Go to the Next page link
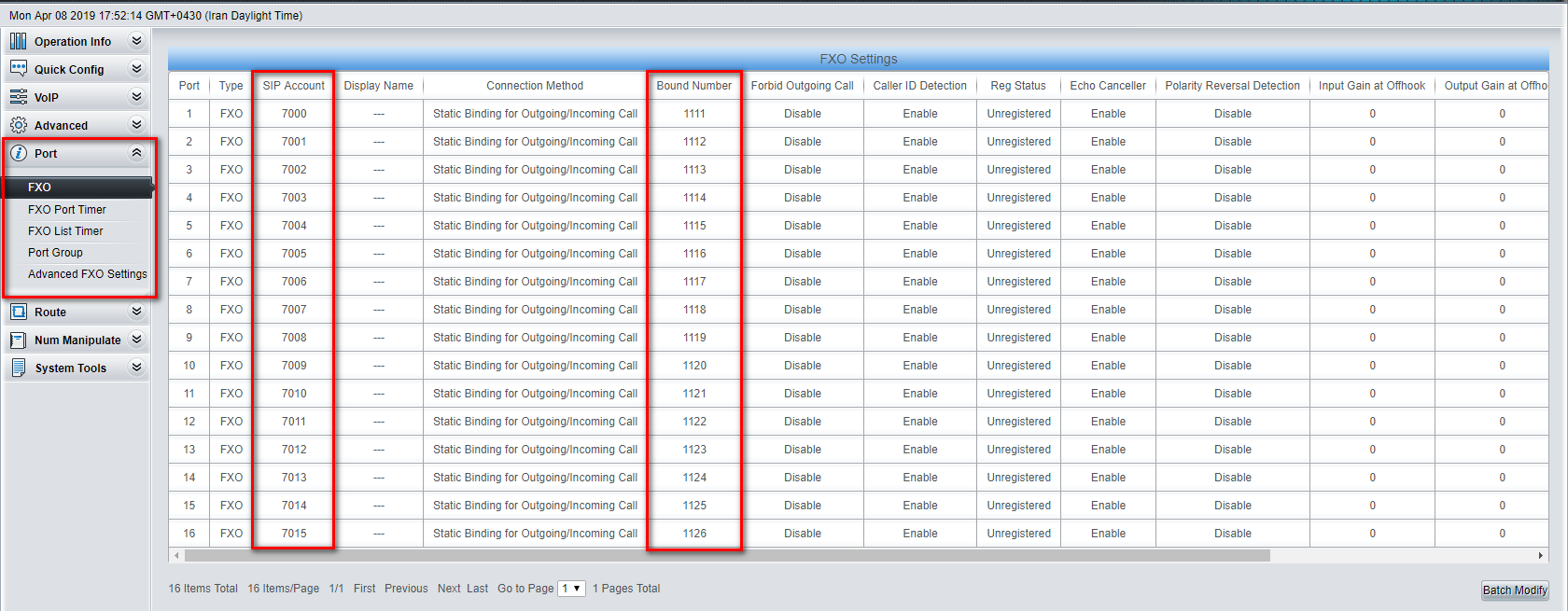 tap(449, 589)
